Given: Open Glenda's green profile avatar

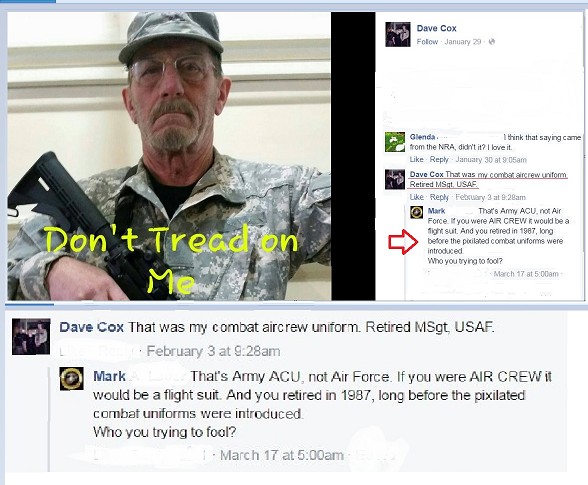Looking at the screenshot, I should pos(395,142).
